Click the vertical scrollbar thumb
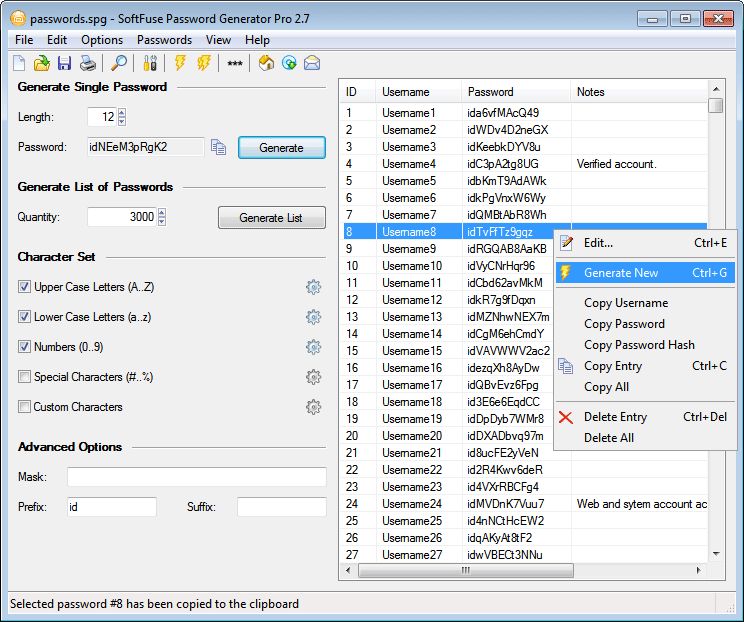Image resolution: width=744 pixels, height=622 pixels. [716, 105]
